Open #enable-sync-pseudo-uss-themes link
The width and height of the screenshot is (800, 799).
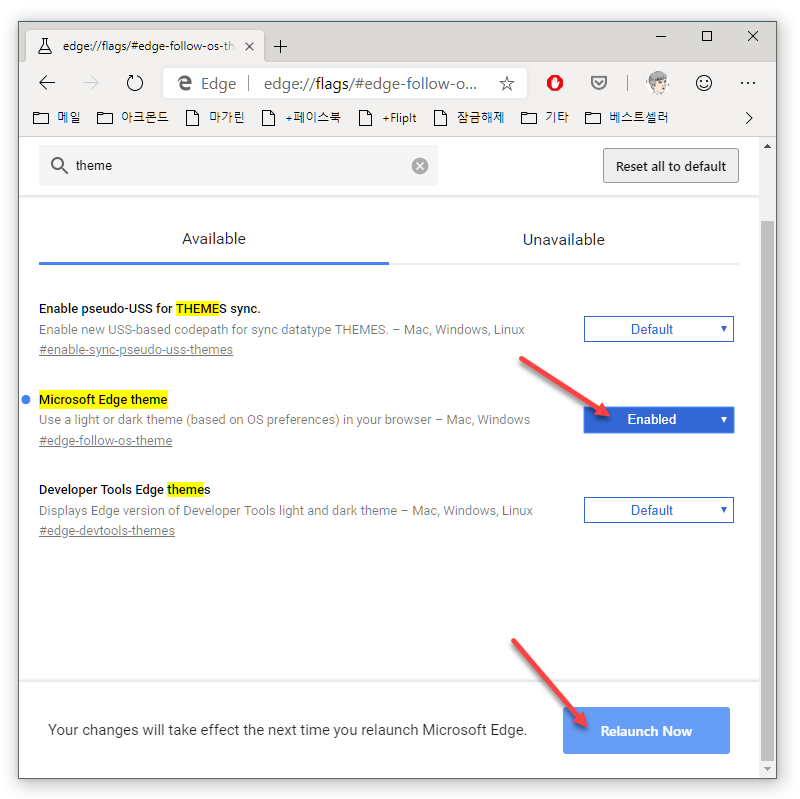coord(136,349)
